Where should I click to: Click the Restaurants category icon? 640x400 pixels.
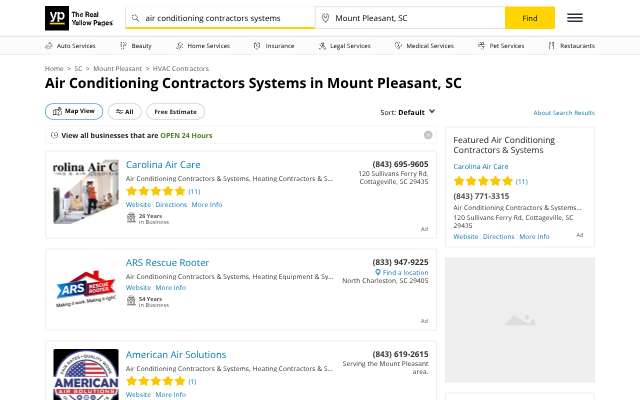[x=552, y=46]
